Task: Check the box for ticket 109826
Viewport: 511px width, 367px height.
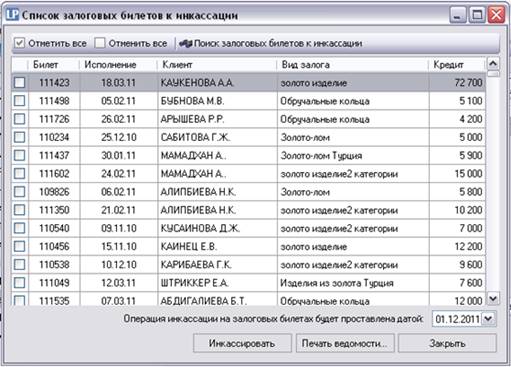Action: click(x=20, y=192)
